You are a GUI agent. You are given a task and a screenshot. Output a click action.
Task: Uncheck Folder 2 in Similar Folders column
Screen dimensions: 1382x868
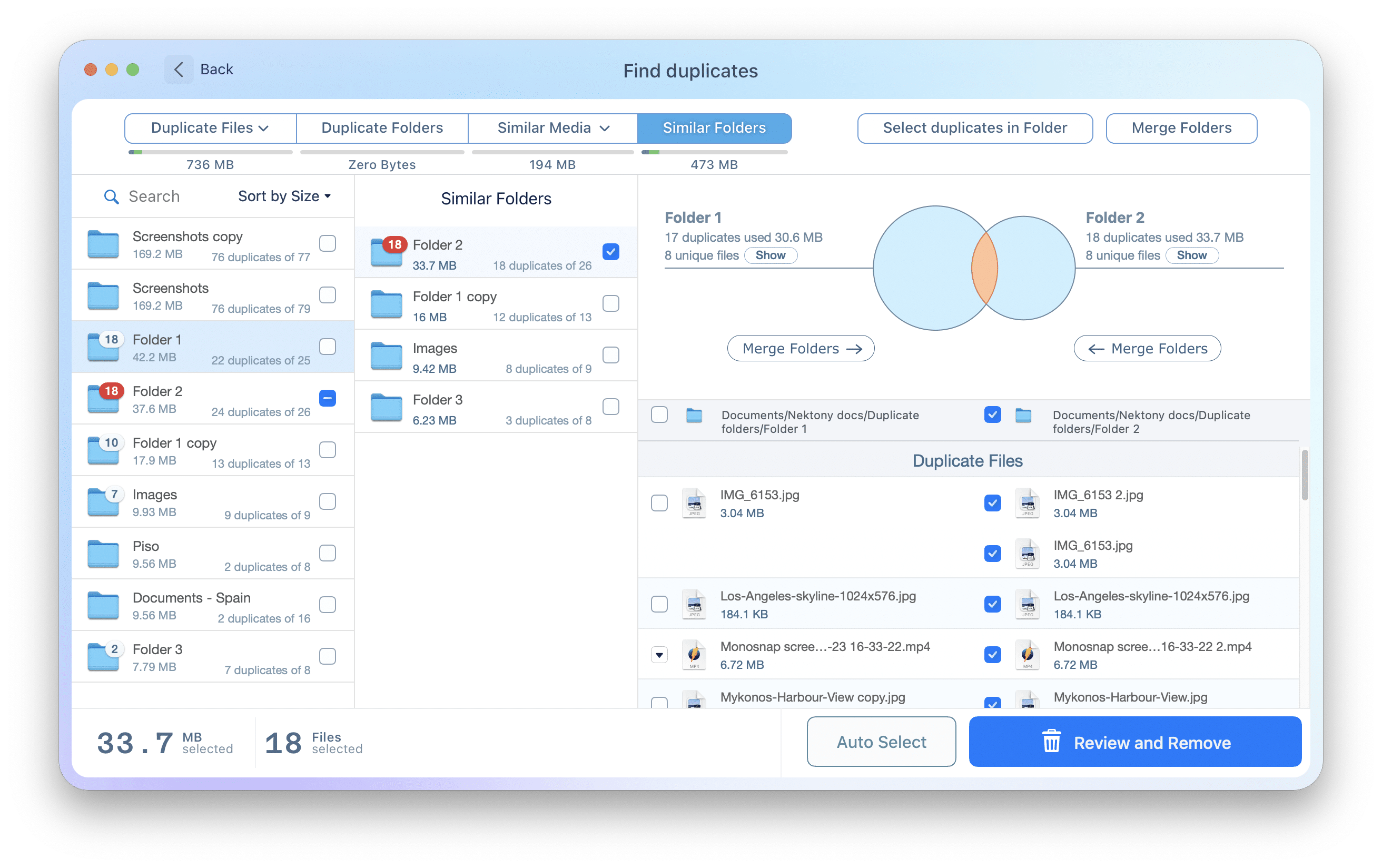coord(611,252)
